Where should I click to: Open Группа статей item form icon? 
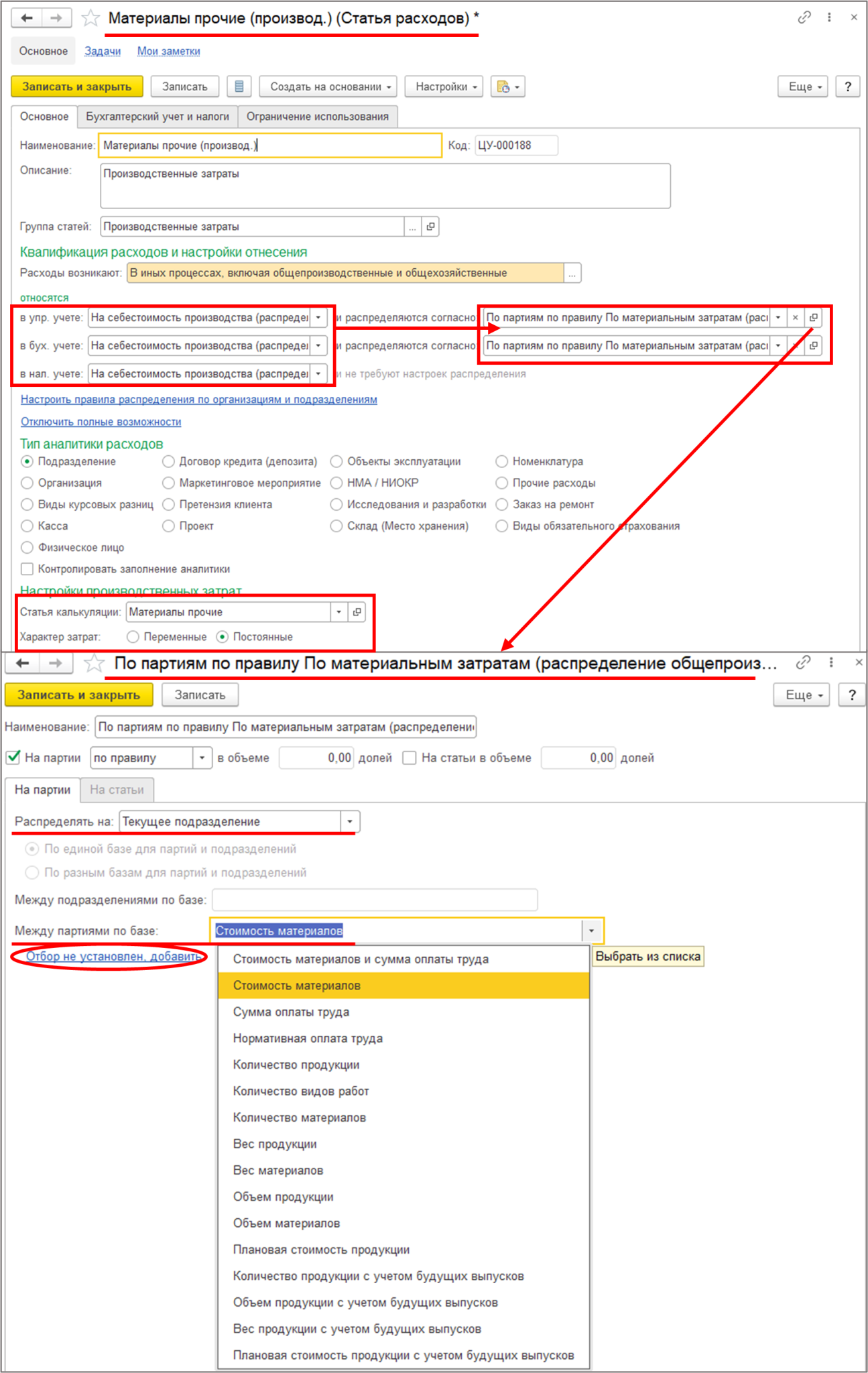click(x=430, y=227)
